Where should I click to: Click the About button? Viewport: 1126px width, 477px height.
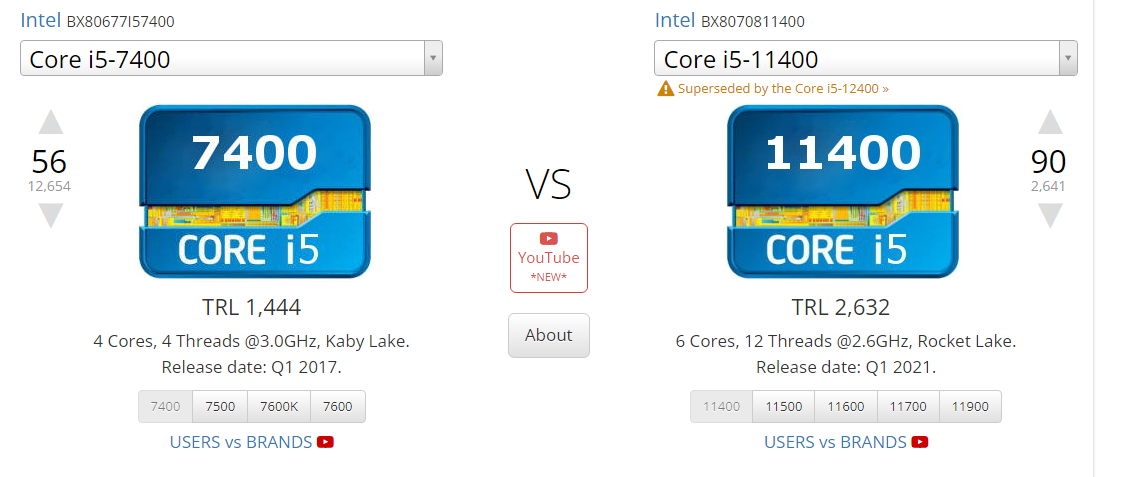(x=549, y=335)
